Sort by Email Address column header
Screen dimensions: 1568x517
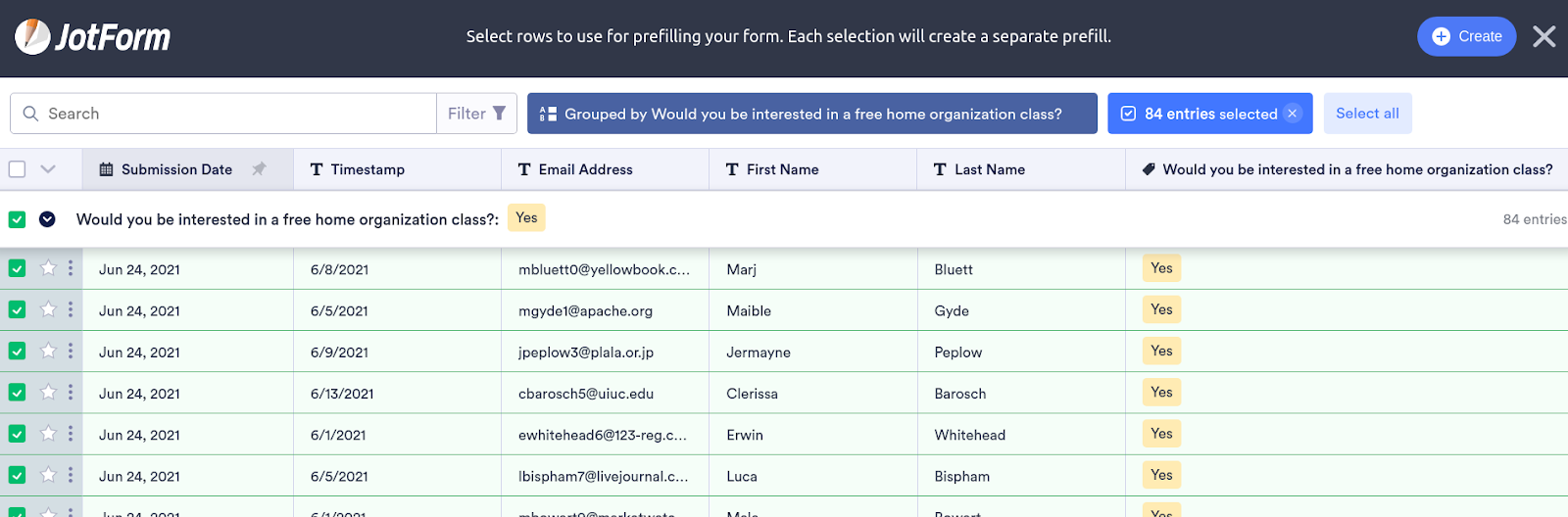(x=585, y=169)
